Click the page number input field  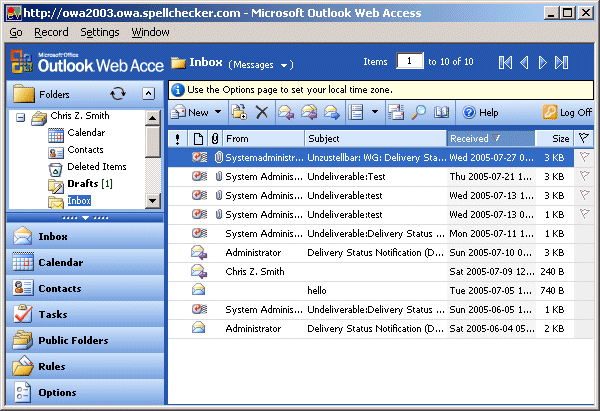click(409, 63)
